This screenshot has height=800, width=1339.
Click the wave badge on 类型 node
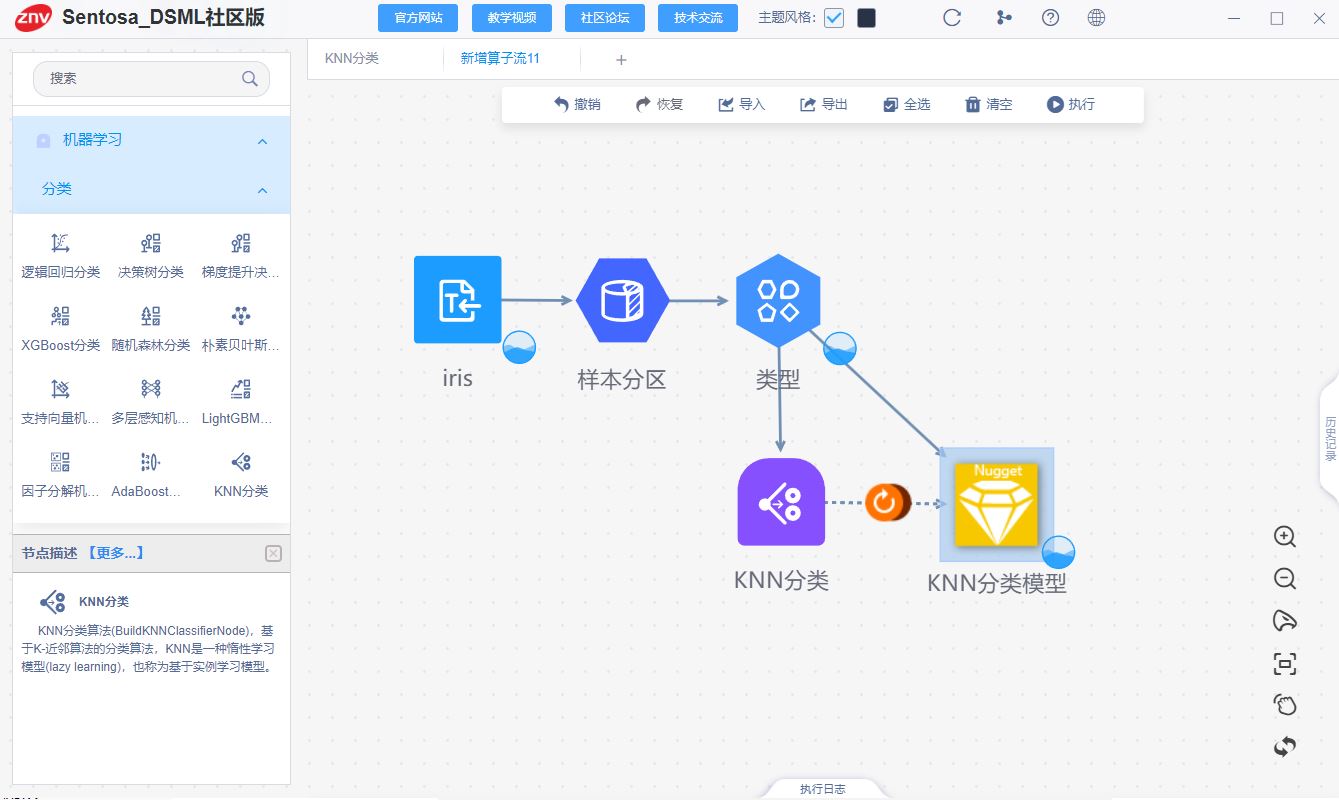839,348
